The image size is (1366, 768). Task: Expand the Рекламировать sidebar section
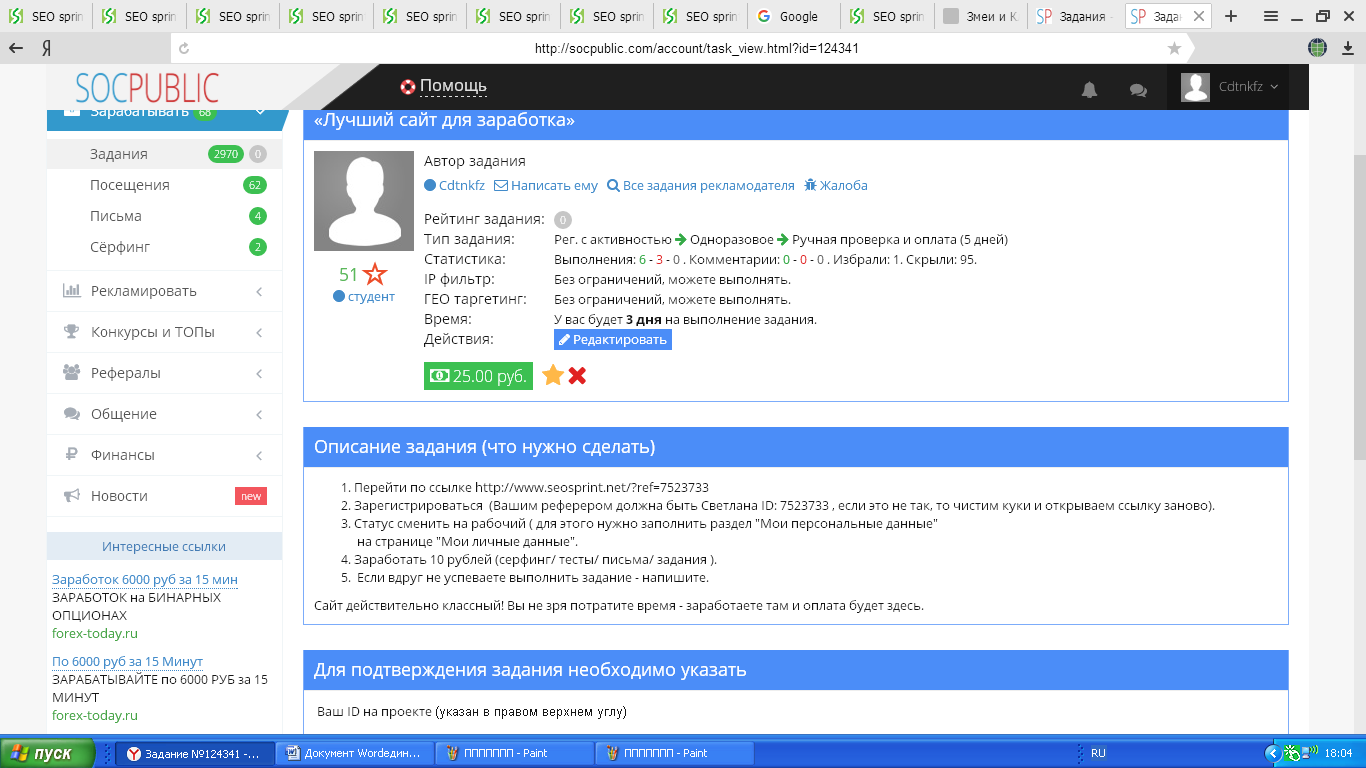164,291
